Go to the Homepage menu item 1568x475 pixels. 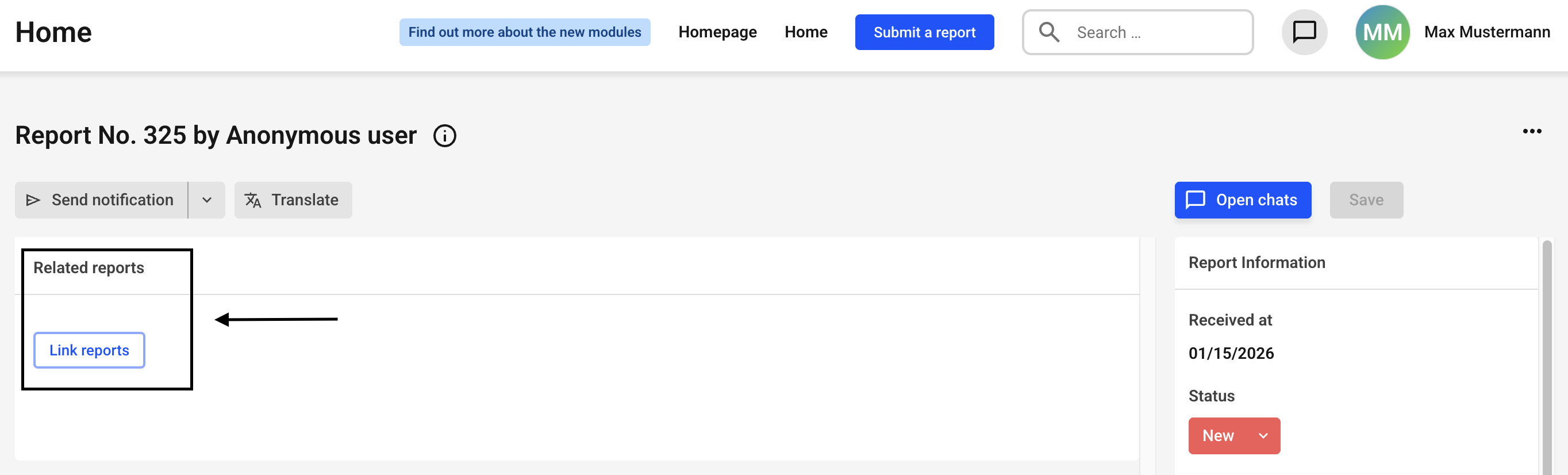coord(717,32)
